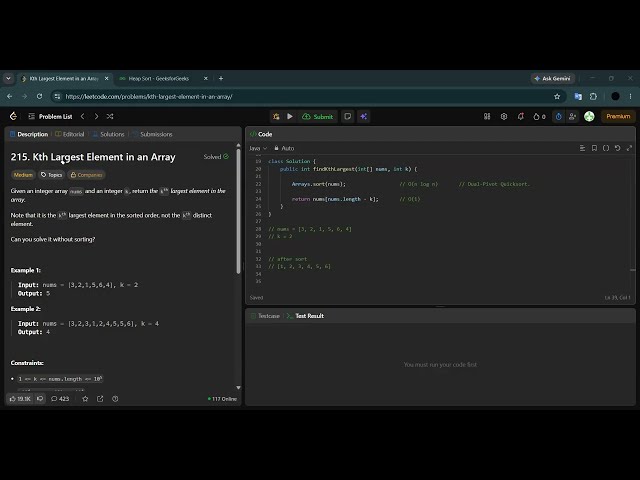
Task: Switch to the Testcase tab
Action: pos(265,316)
